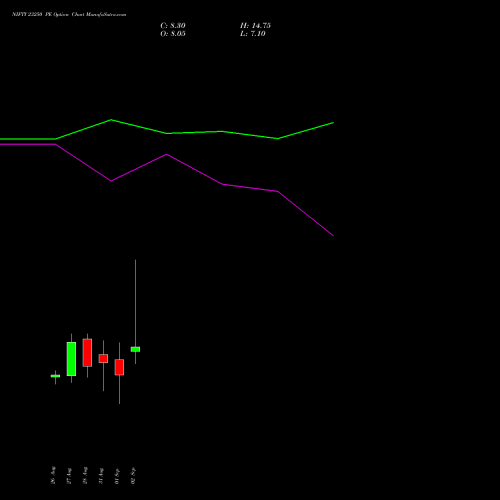Select the small red candlestick above 31 Aug

click(103, 359)
